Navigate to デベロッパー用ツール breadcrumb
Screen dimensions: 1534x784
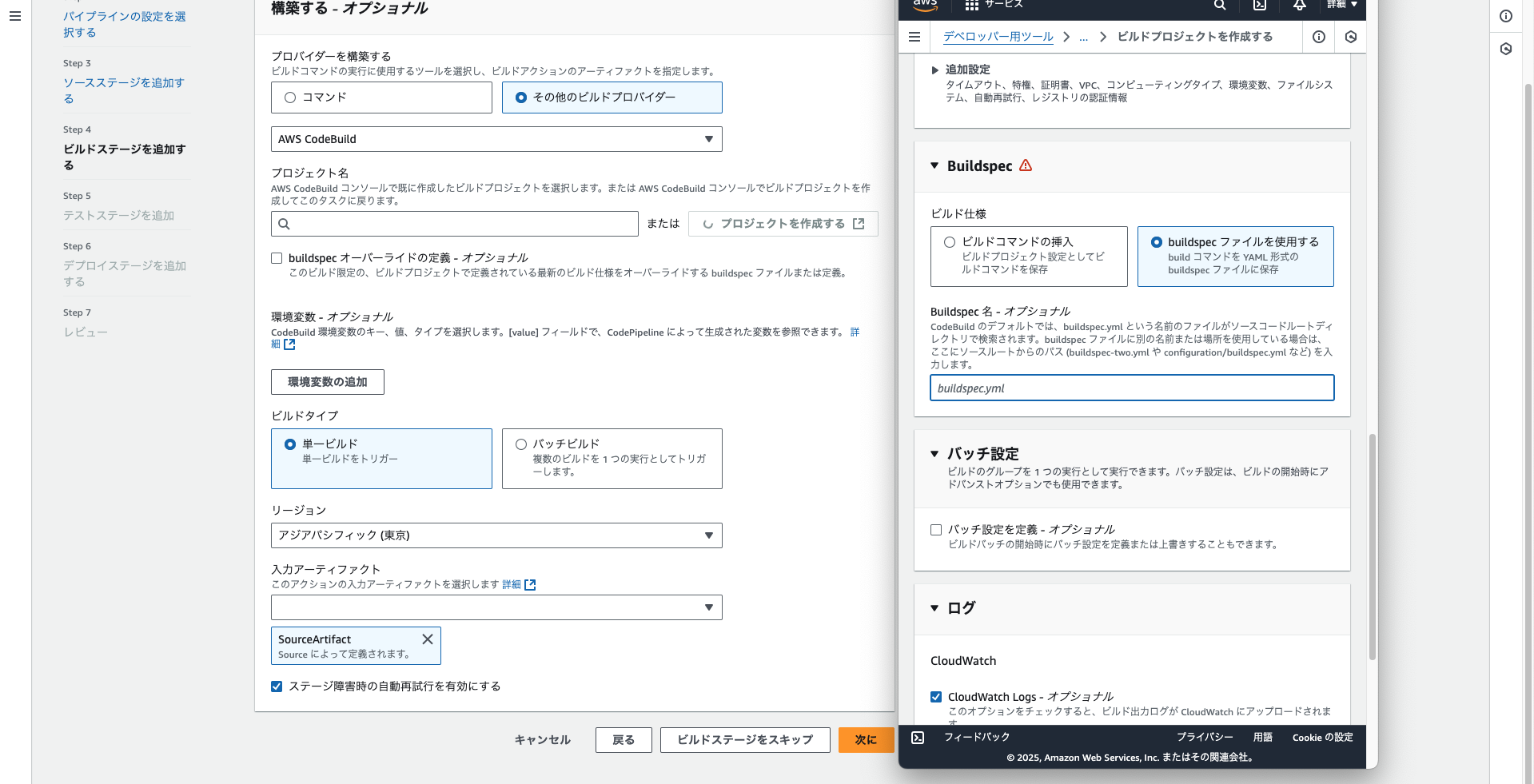pyautogui.click(x=998, y=37)
